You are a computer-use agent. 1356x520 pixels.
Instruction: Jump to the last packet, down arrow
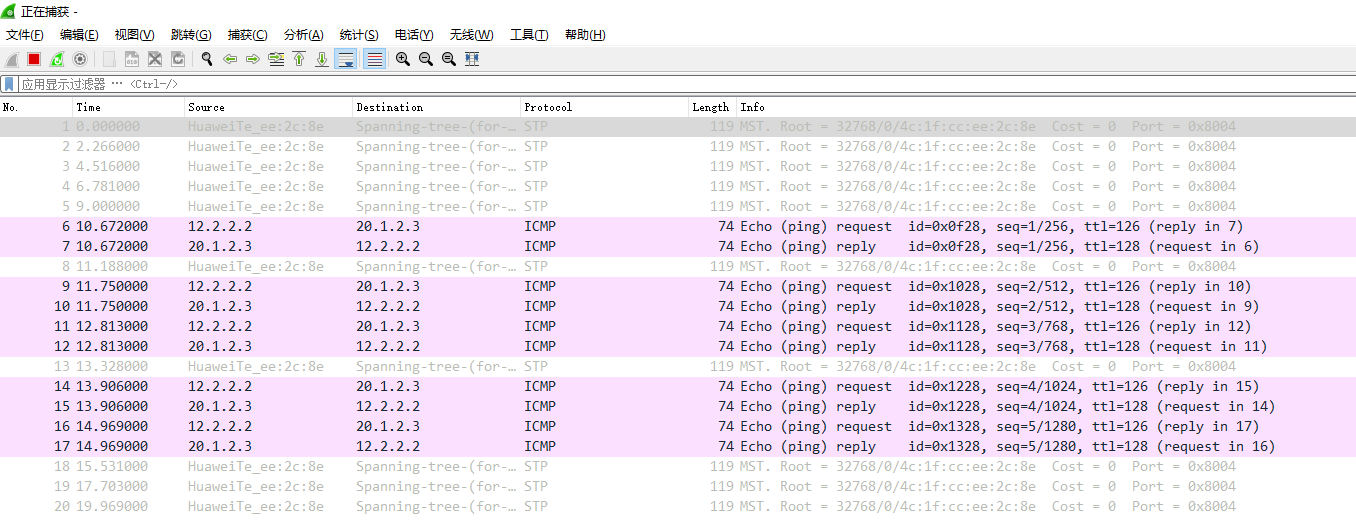tap(322, 59)
